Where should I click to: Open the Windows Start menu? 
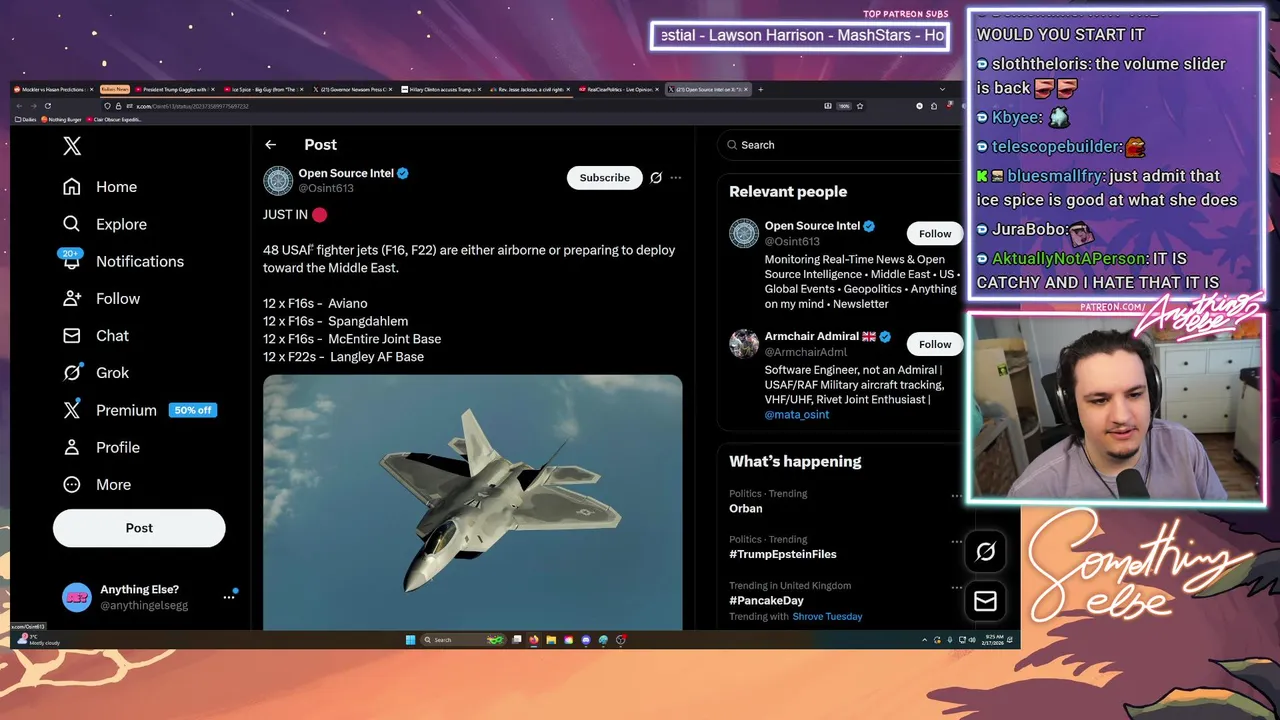coord(410,640)
